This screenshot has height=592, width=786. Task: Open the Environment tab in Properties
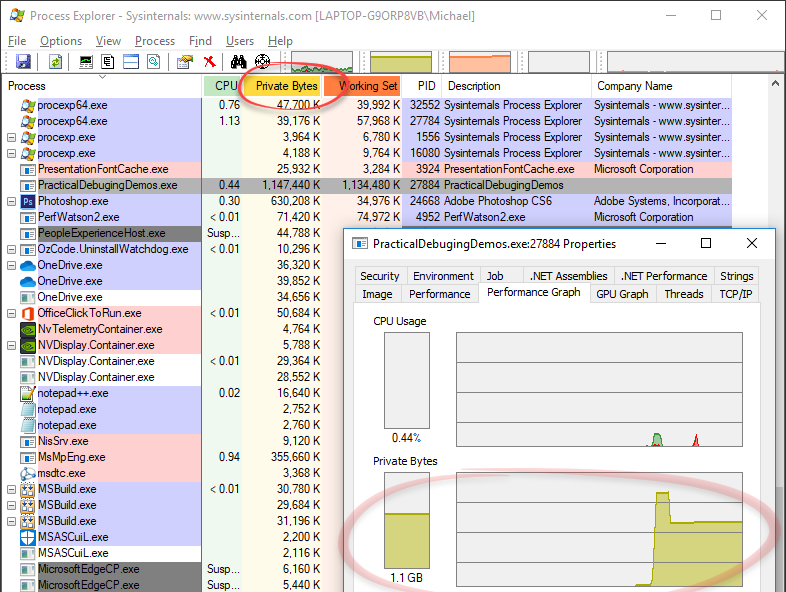pos(443,276)
